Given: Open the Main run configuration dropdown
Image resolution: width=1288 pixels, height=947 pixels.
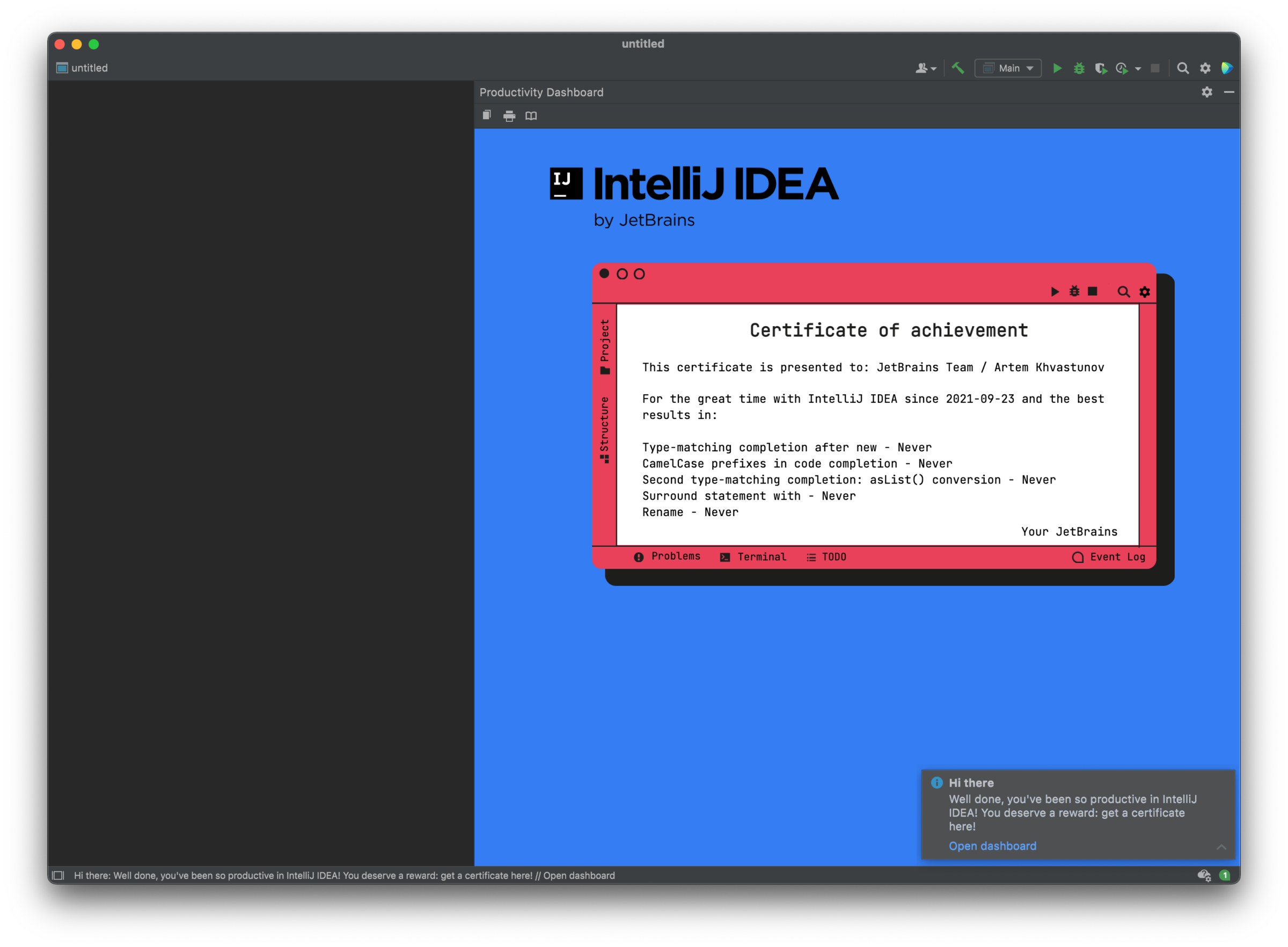Looking at the screenshot, I should point(1008,68).
